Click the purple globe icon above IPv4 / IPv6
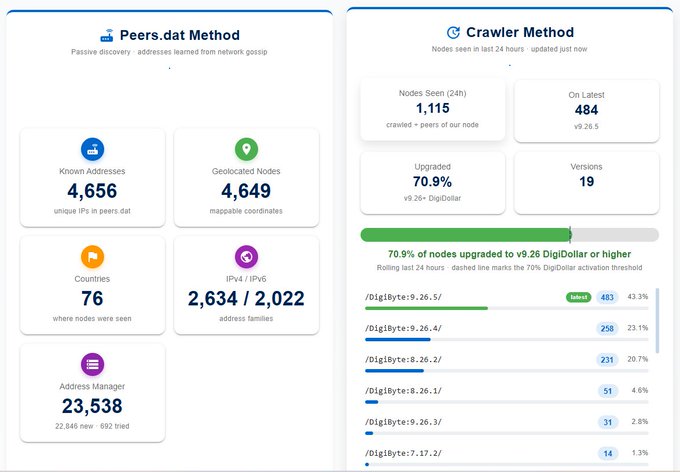 tap(246, 257)
